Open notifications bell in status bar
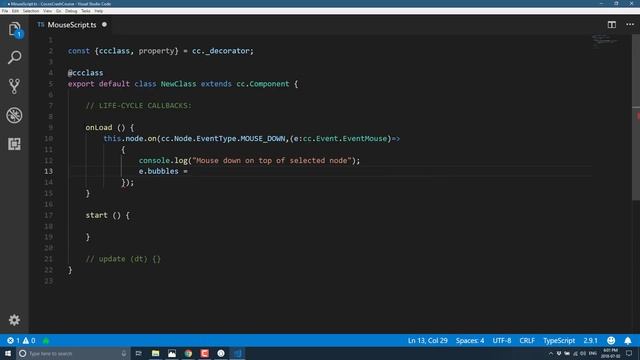The height and width of the screenshot is (360, 640). click(628, 340)
